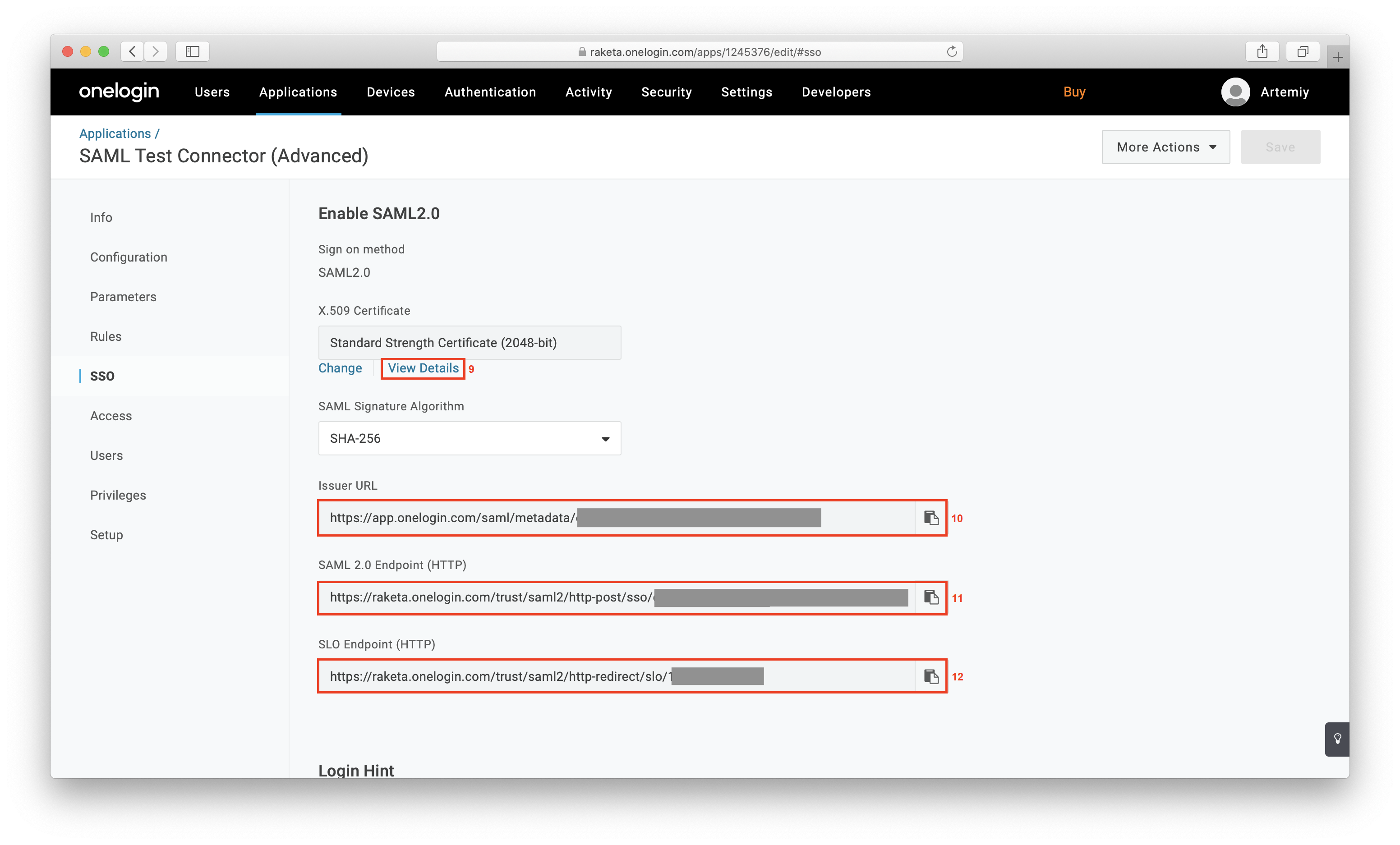Copy the SAML 2.0 Endpoint URL
1400x845 pixels.
[930, 597]
